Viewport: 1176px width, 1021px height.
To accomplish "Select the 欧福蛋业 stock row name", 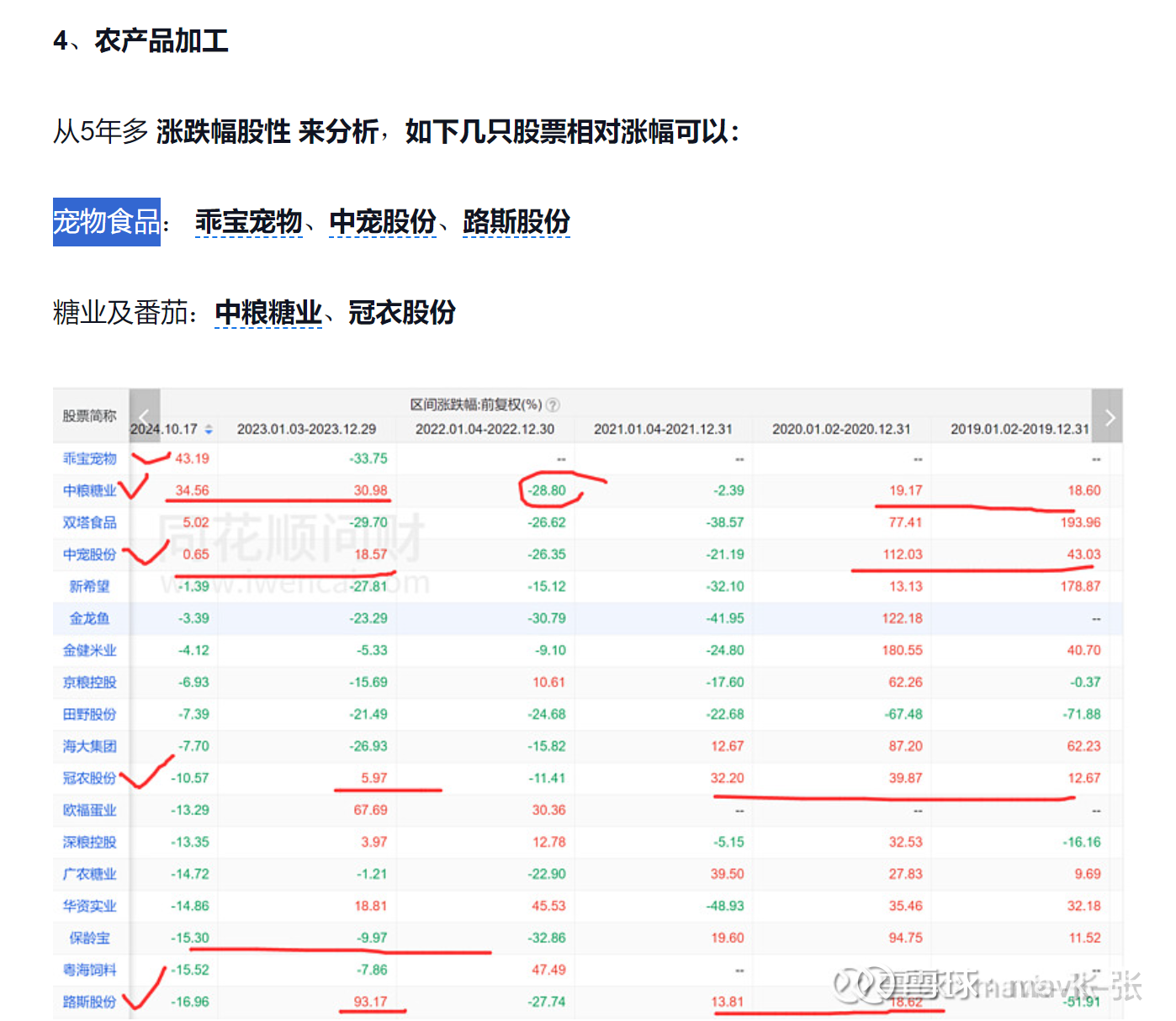I will 90,810.
